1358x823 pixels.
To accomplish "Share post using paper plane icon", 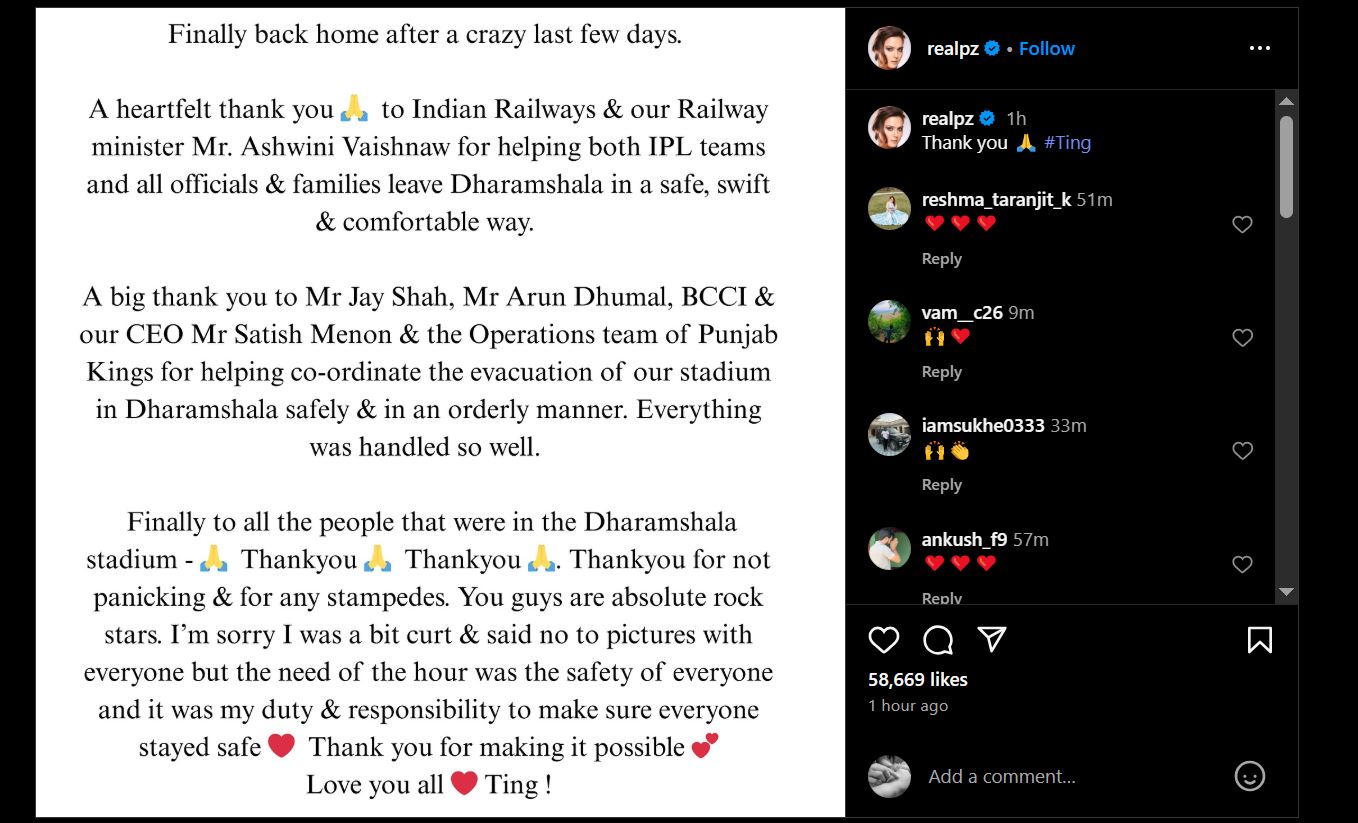I will click(991, 640).
